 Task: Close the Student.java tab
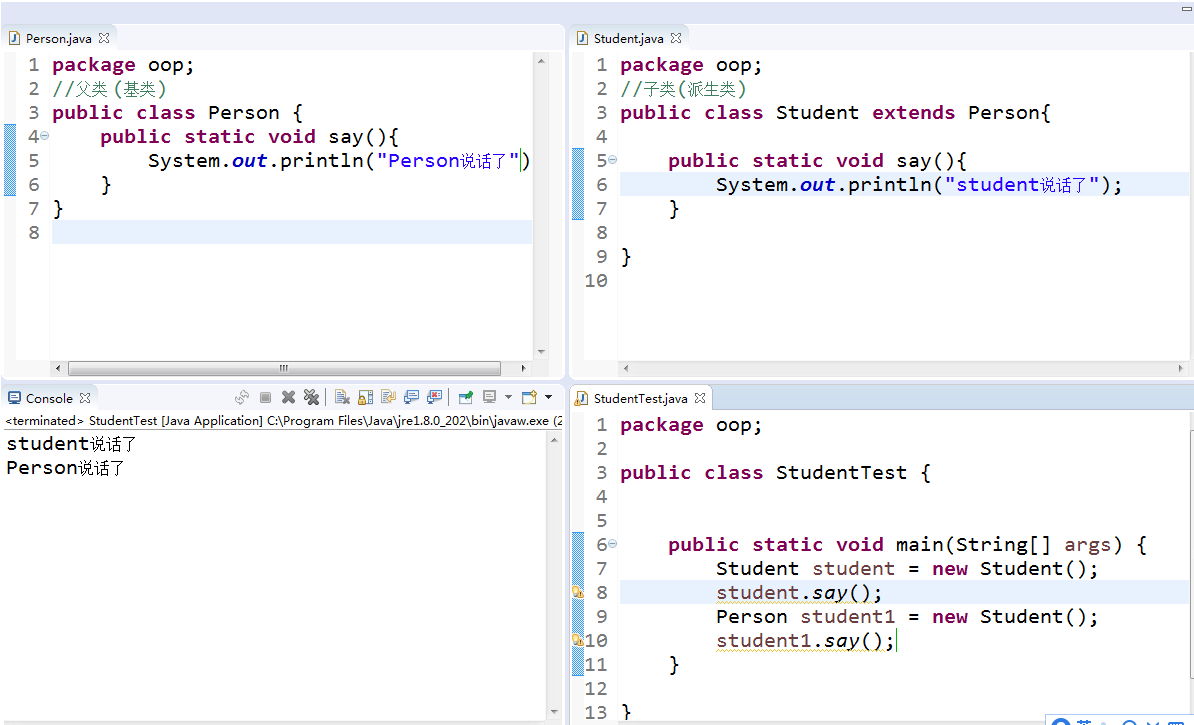point(675,37)
